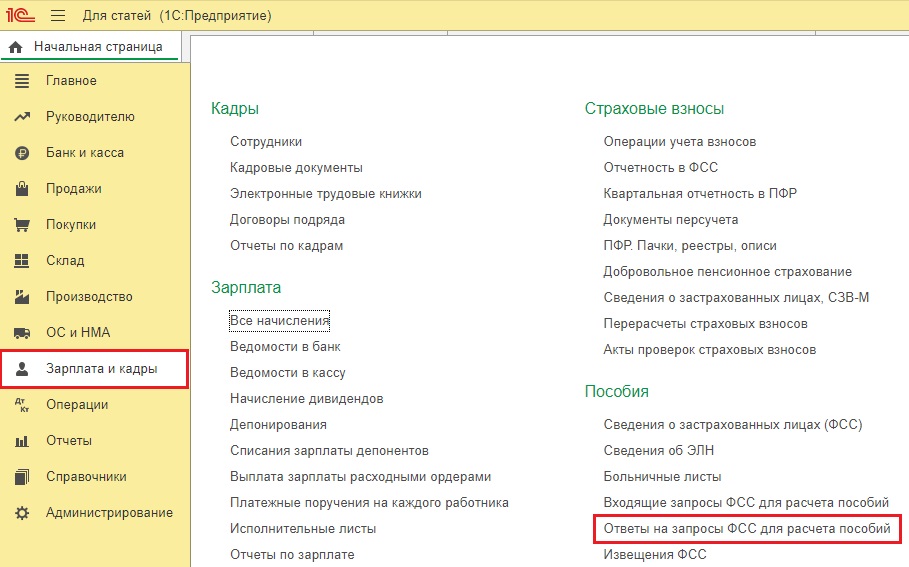Click the Руководителю chart icon
The width and height of the screenshot is (909, 567).
coord(22,117)
